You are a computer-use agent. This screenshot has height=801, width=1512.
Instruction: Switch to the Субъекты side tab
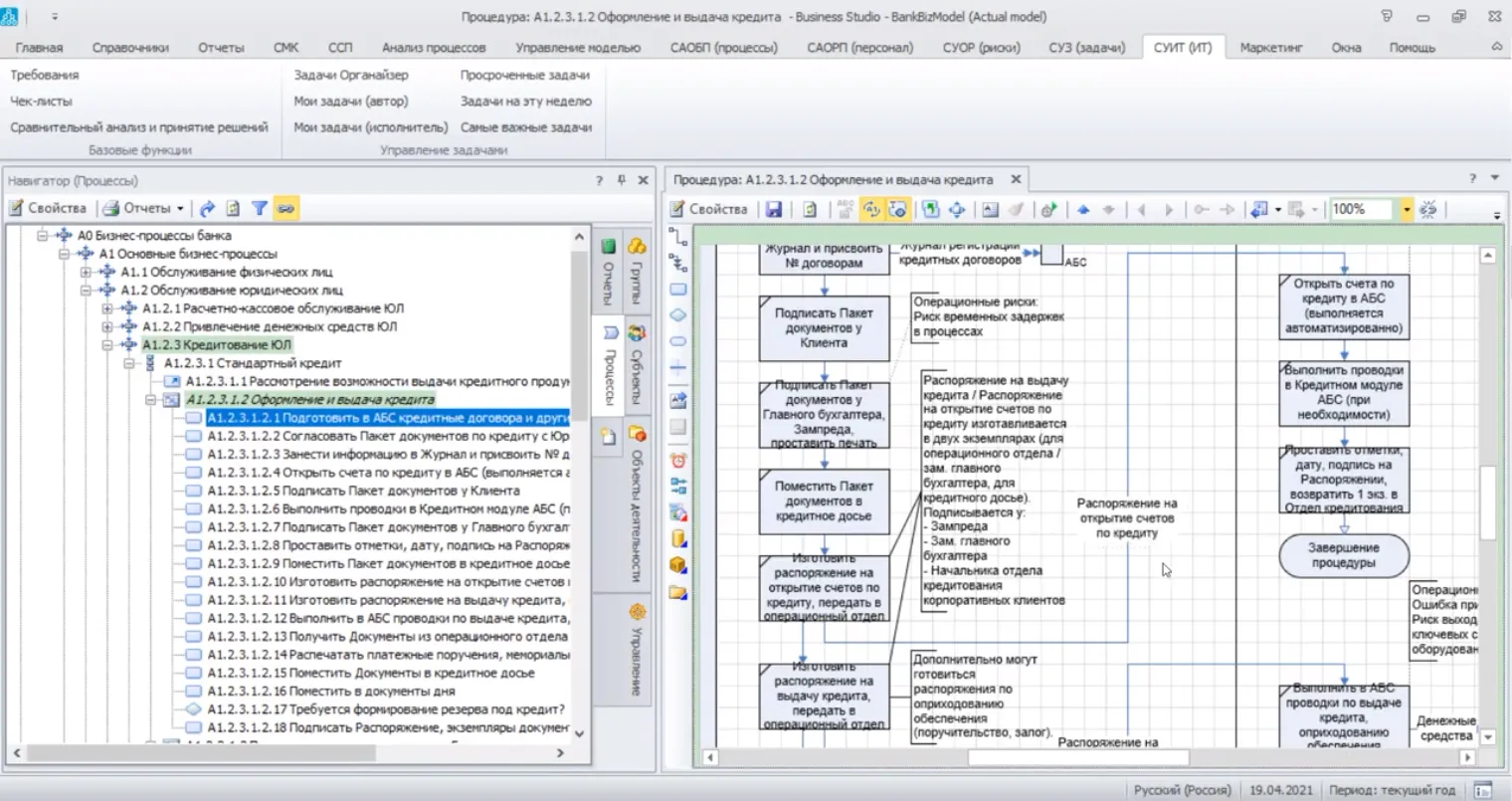coord(637,367)
